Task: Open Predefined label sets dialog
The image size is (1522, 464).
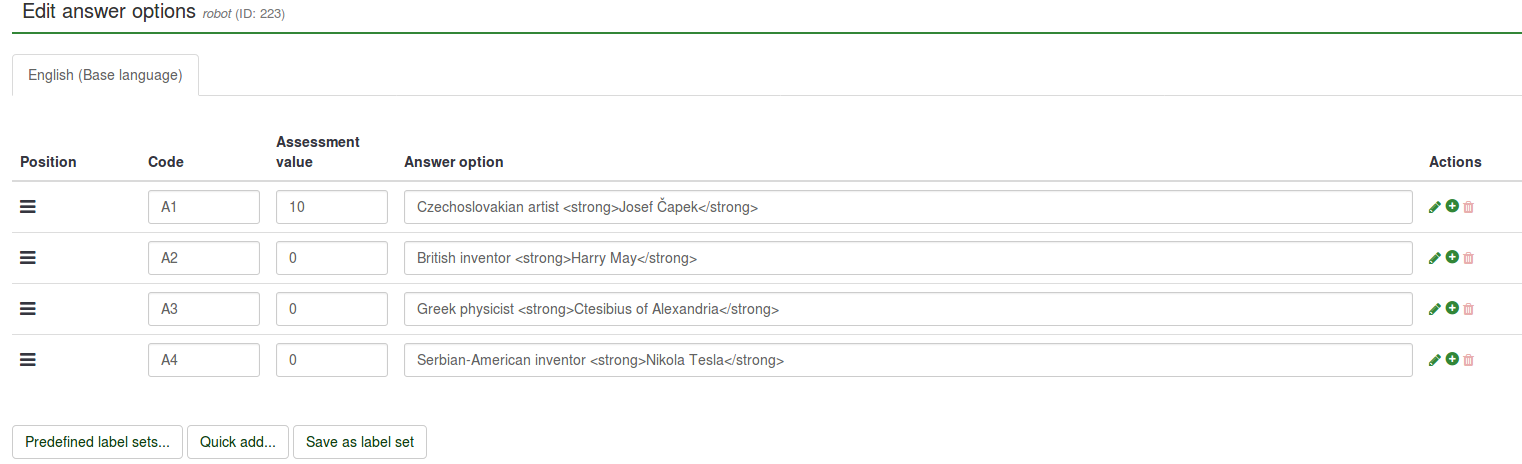Action: (x=98, y=442)
